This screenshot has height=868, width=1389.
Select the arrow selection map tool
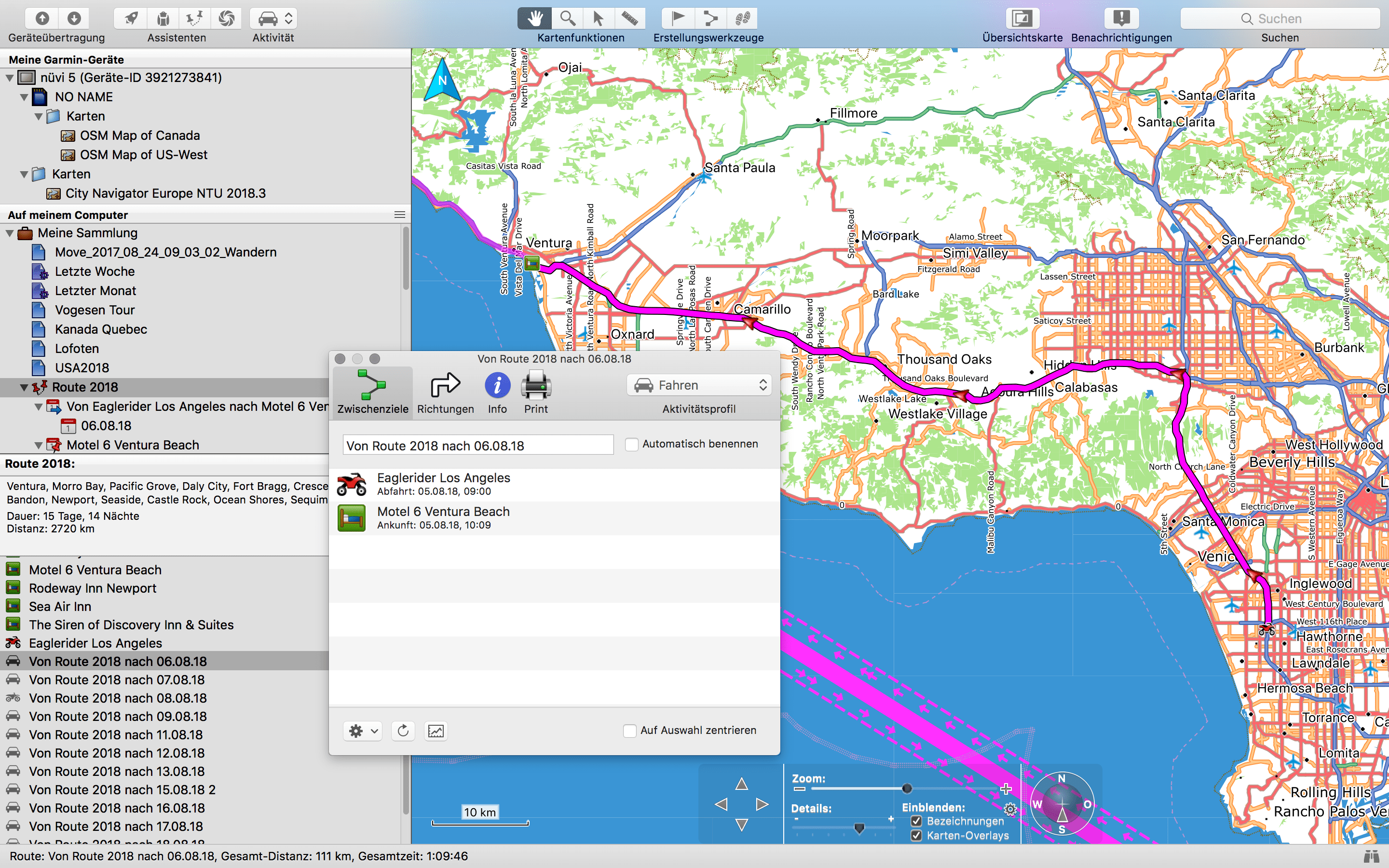click(598, 18)
